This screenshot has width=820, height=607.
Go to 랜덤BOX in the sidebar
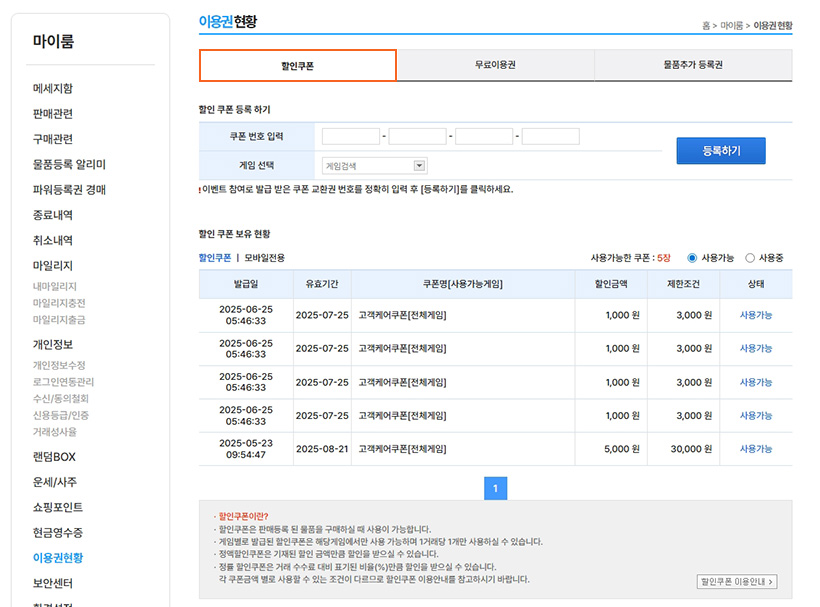pyautogui.click(x=54, y=457)
